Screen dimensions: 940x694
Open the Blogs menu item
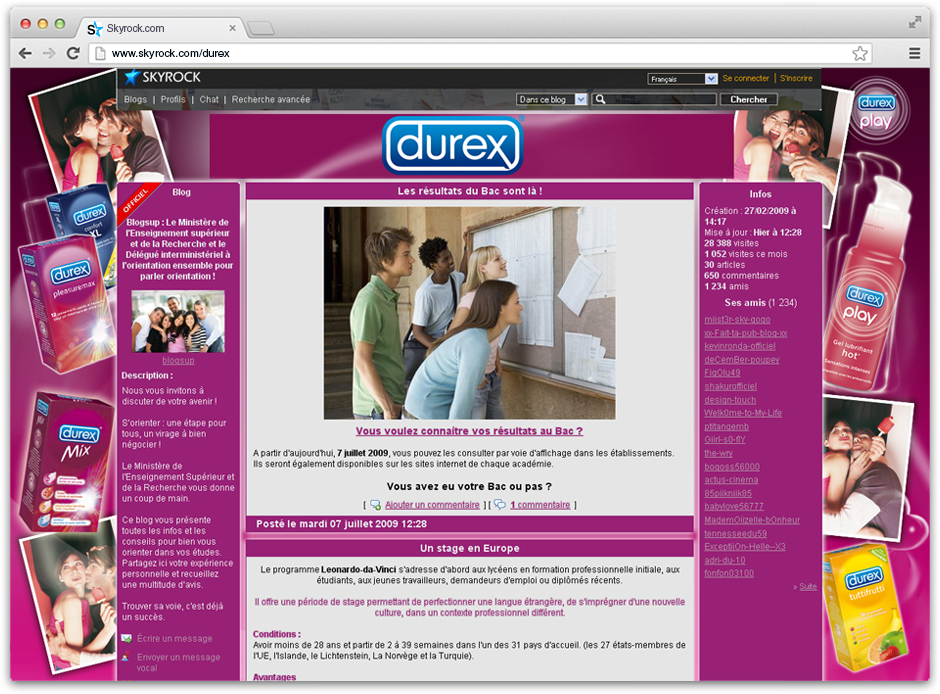click(x=135, y=100)
